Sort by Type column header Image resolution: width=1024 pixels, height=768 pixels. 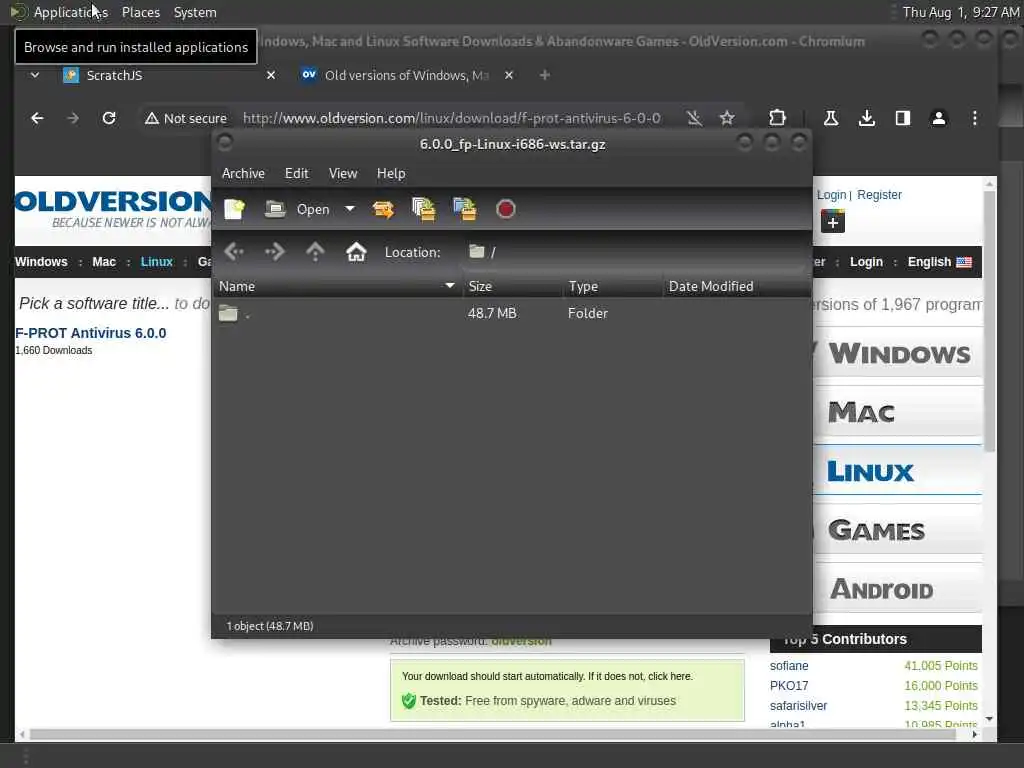pyautogui.click(x=613, y=286)
